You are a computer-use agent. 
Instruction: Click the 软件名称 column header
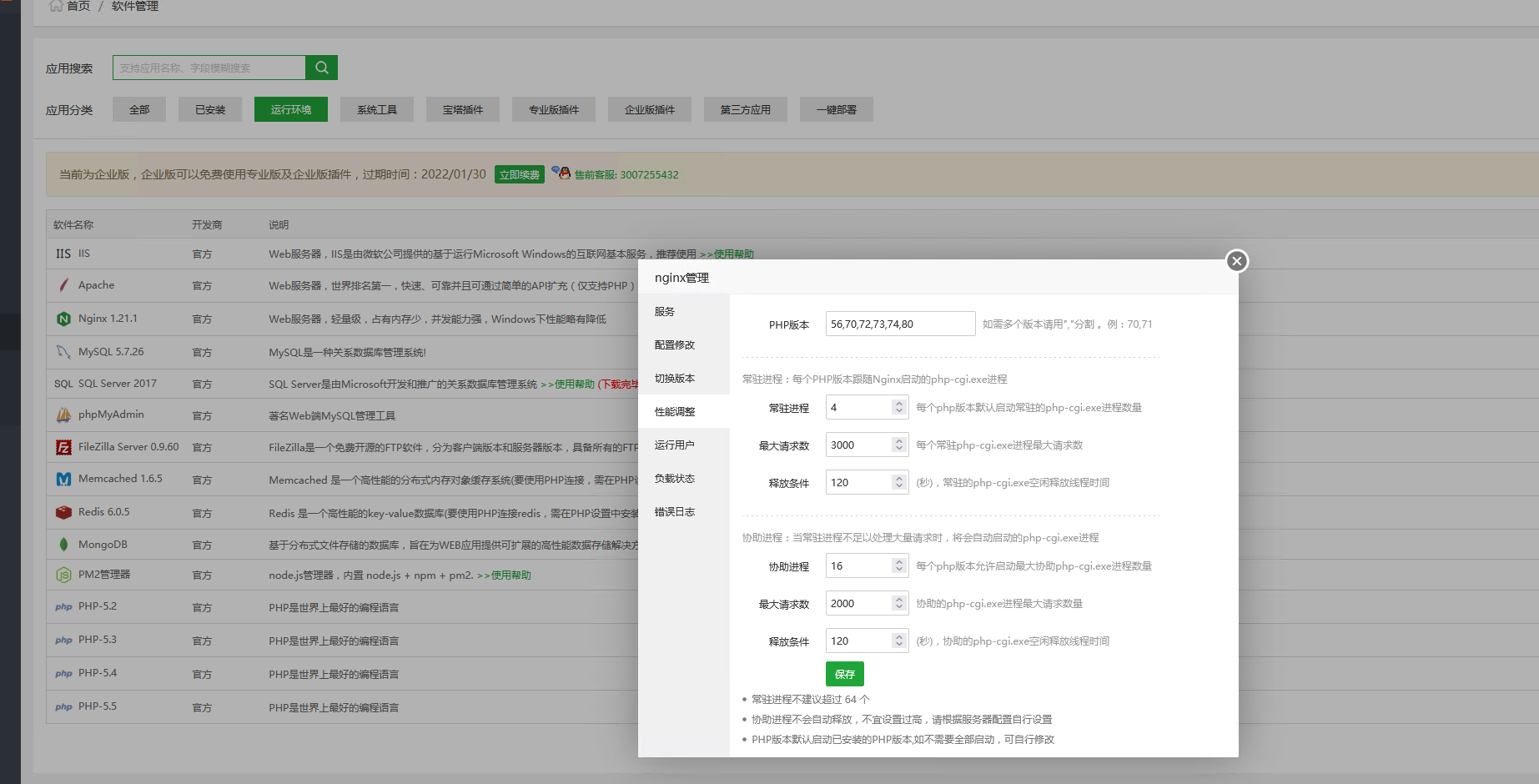click(73, 224)
